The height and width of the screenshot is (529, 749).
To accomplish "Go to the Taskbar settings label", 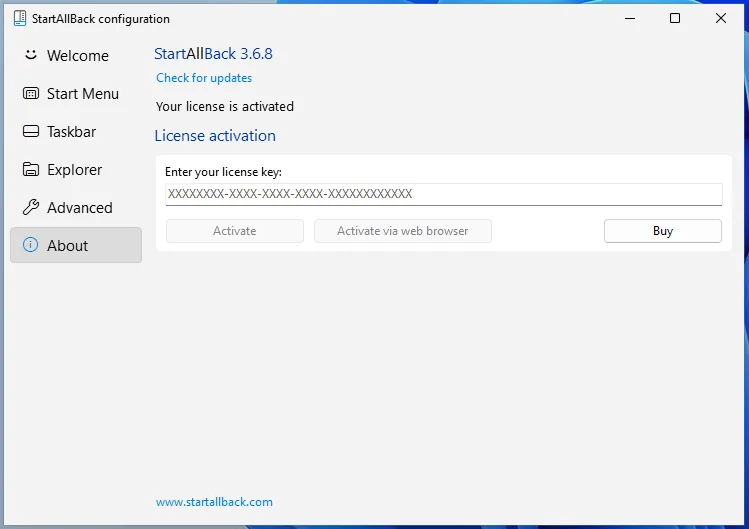I will click(72, 132).
